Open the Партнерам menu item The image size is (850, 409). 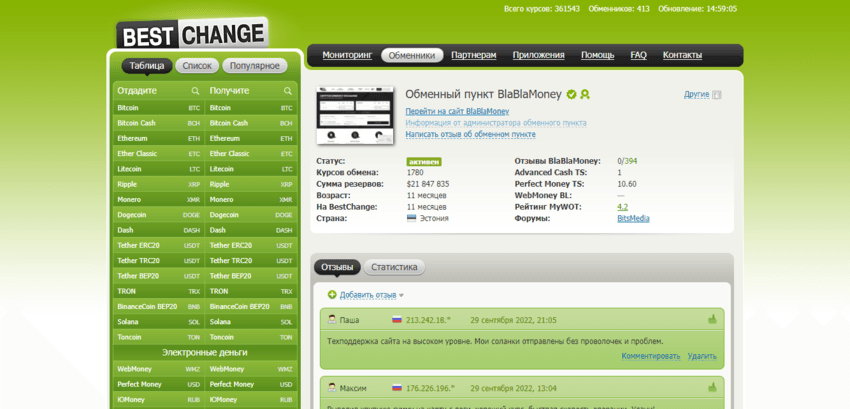click(473, 55)
